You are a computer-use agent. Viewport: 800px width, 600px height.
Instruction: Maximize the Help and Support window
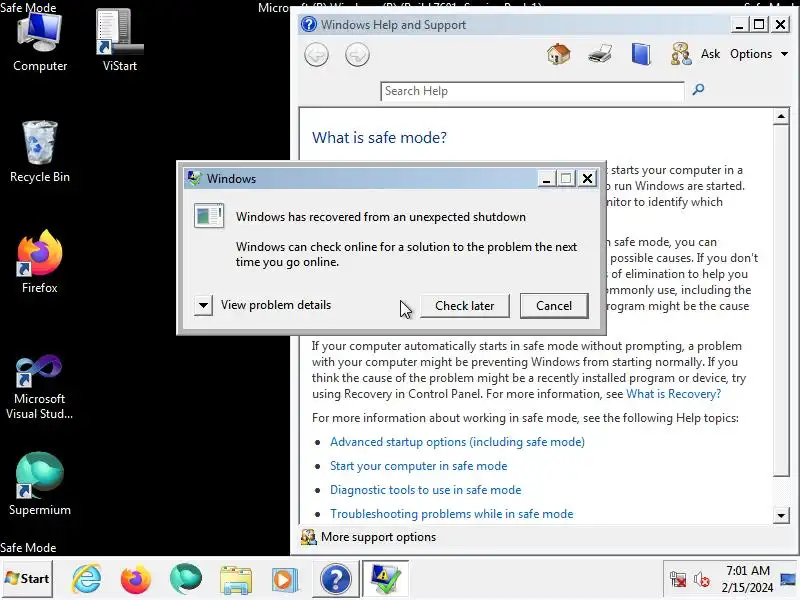pos(759,24)
